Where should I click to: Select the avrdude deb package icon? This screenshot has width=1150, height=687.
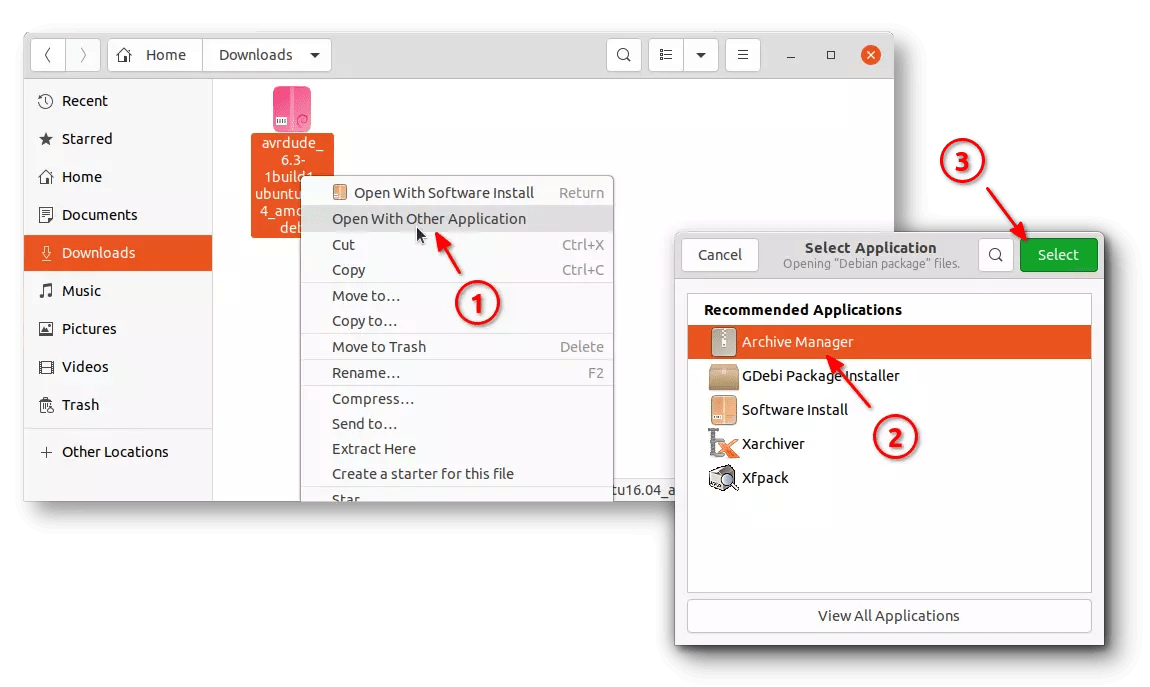pyautogui.click(x=292, y=109)
